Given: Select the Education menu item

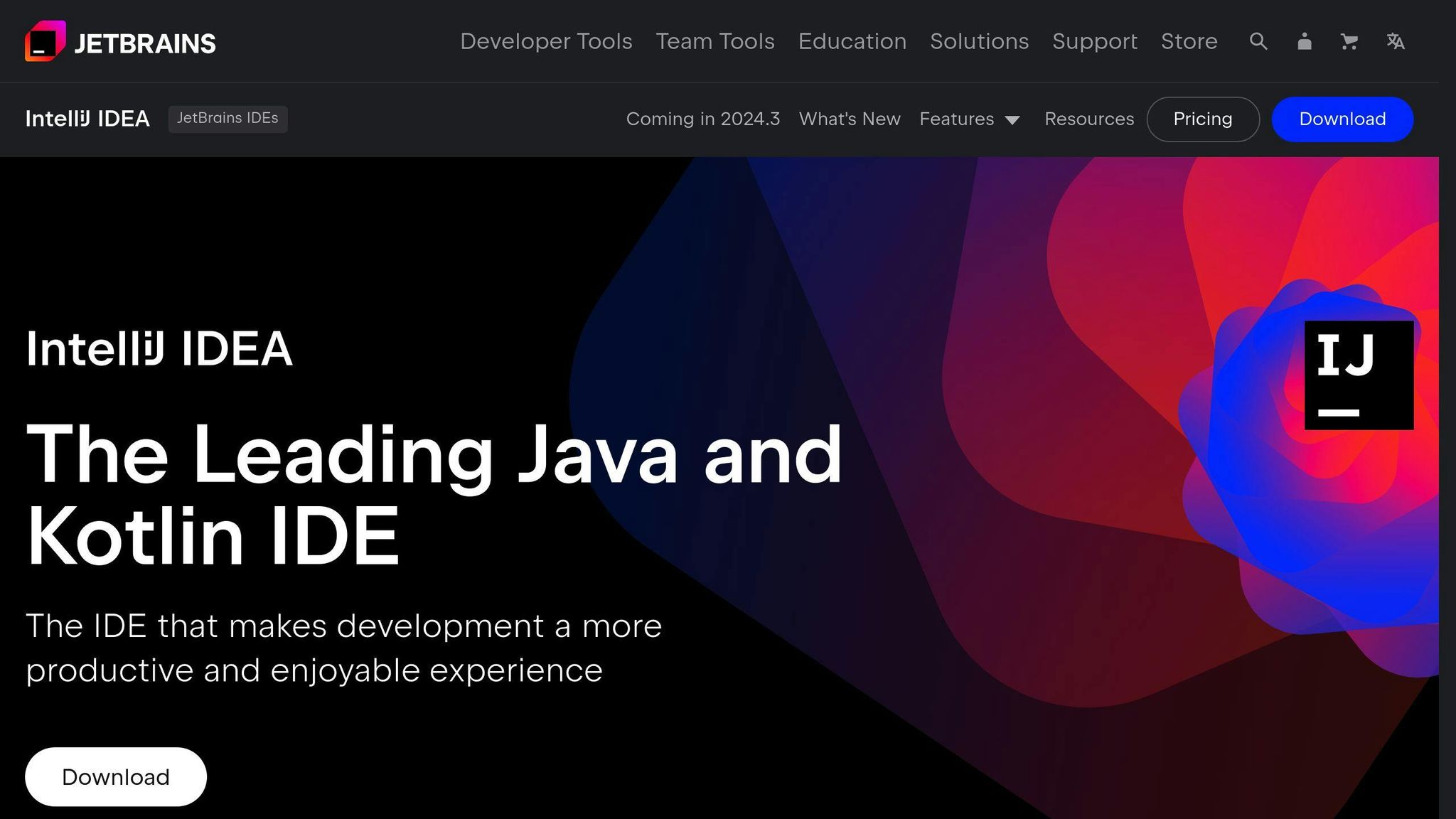Looking at the screenshot, I should (x=852, y=42).
